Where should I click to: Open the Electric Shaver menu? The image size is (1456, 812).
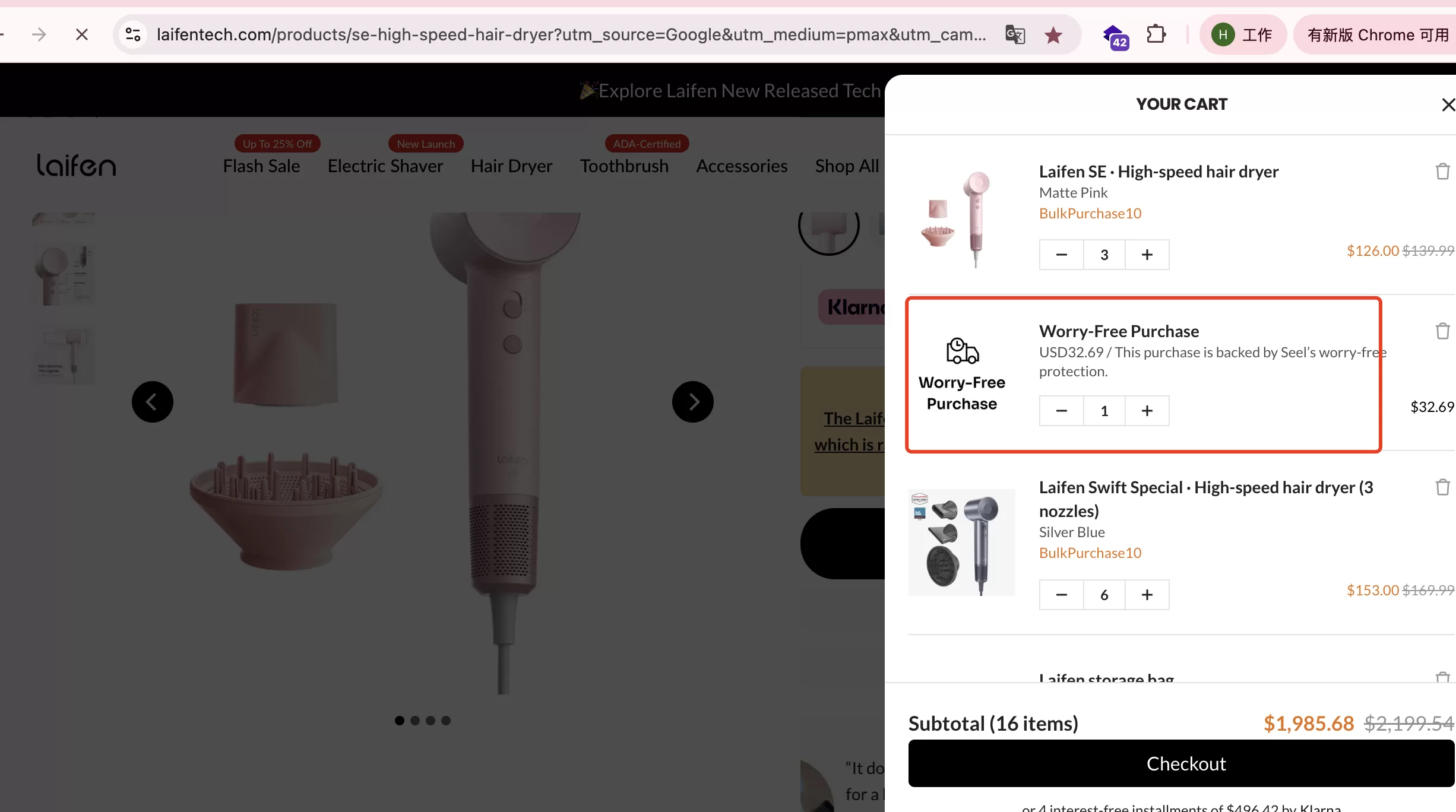point(385,166)
